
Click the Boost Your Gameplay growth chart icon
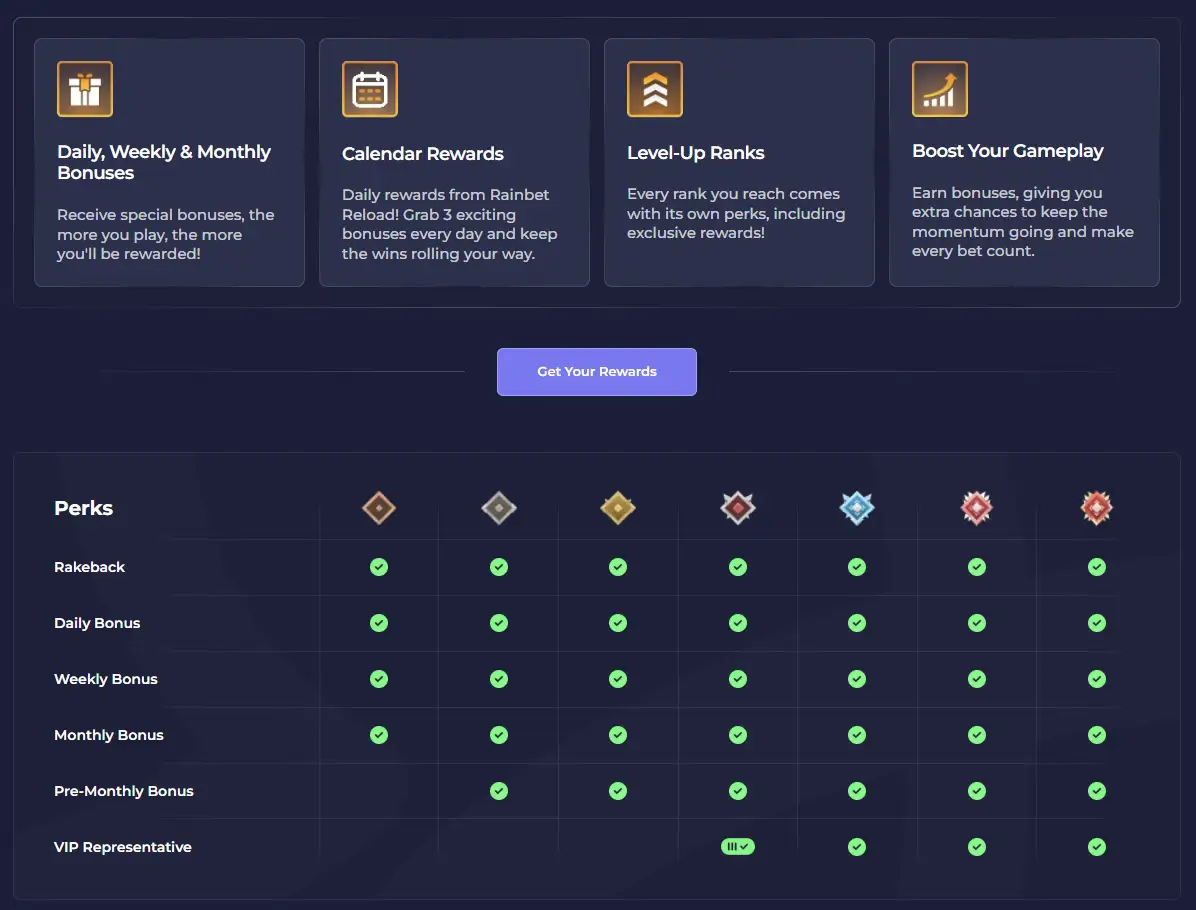tap(940, 88)
